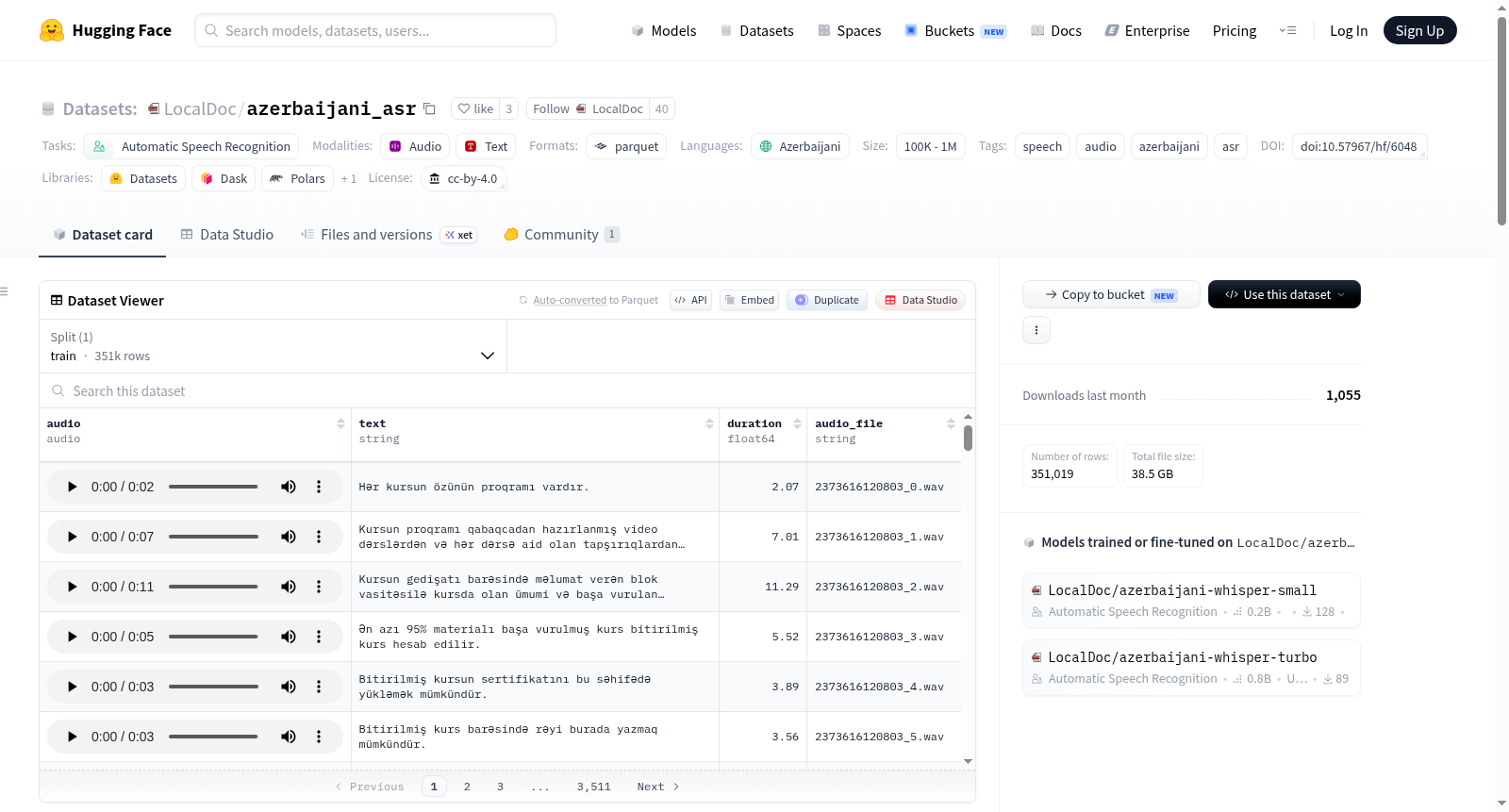Switch to the Data Studio tab
The height and width of the screenshot is (812, 1509).
pyautogui.click(x=226, y=234)
